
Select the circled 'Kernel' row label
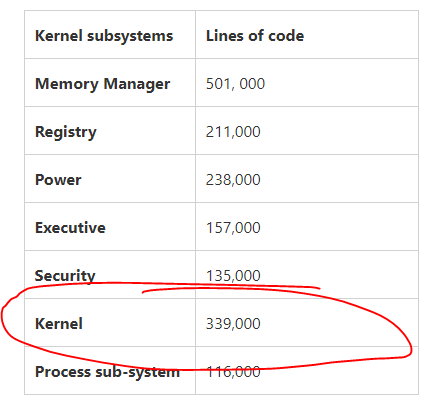pos(59,324)
